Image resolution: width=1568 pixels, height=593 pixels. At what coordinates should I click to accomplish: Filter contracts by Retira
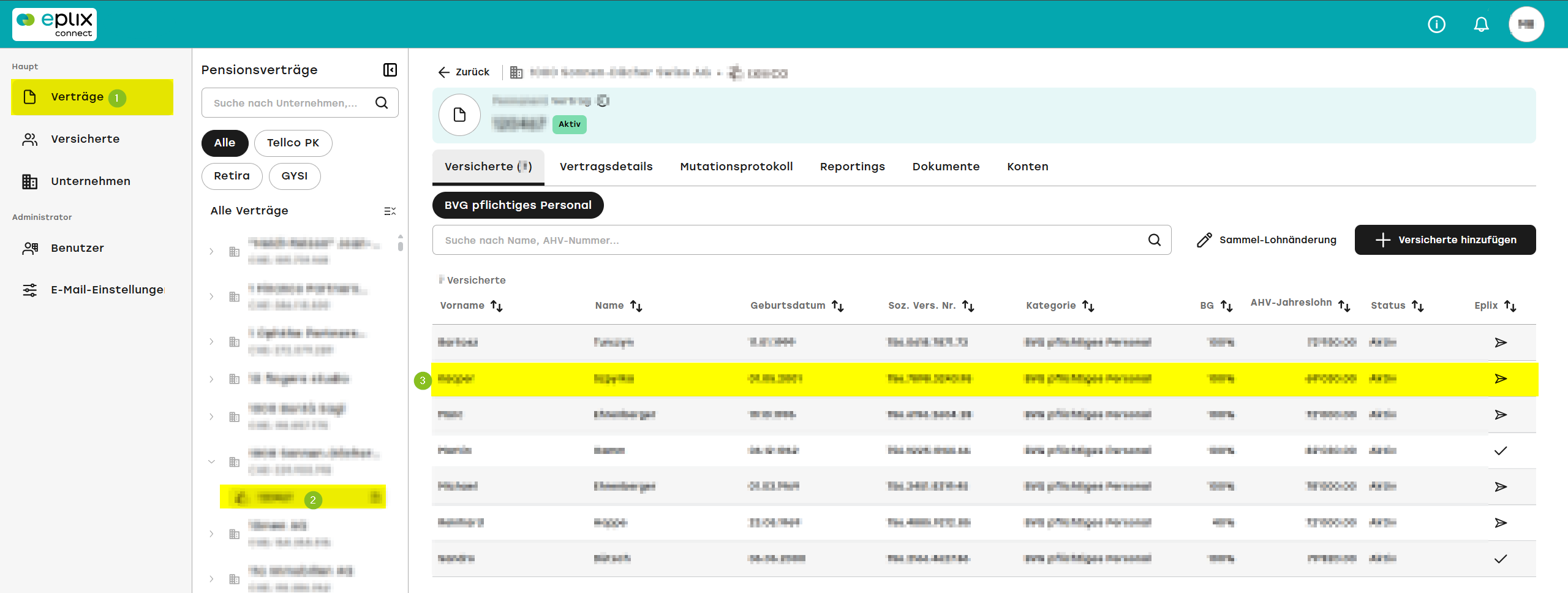232,176
